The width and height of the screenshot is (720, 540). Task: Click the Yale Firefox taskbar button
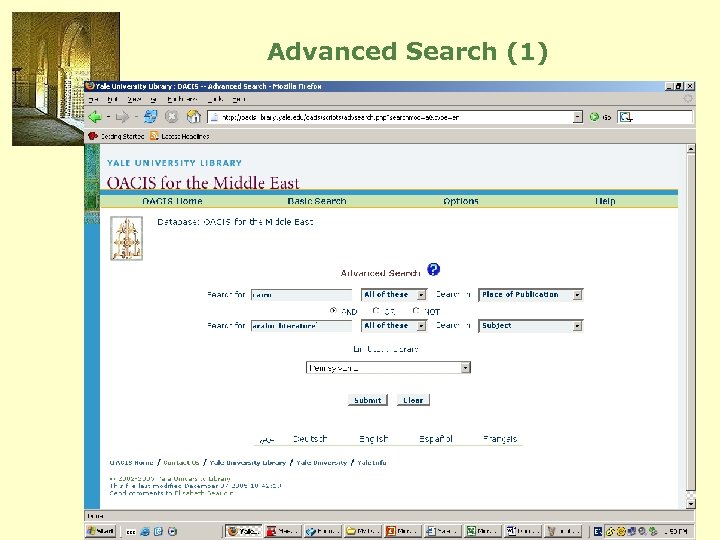coord(243,531)
